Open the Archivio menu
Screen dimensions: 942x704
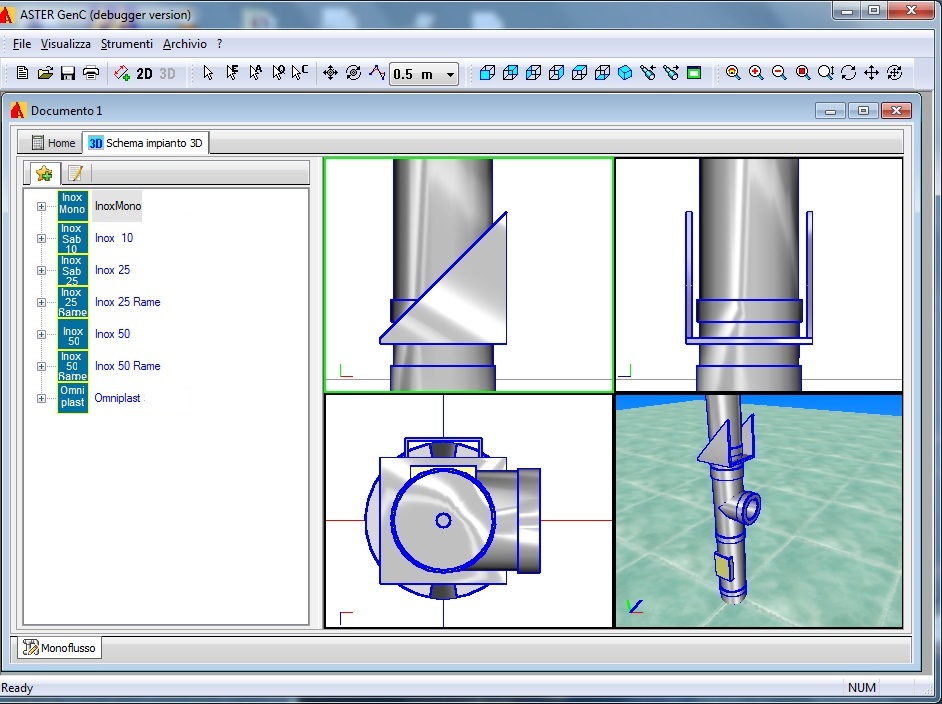point(184,44)
